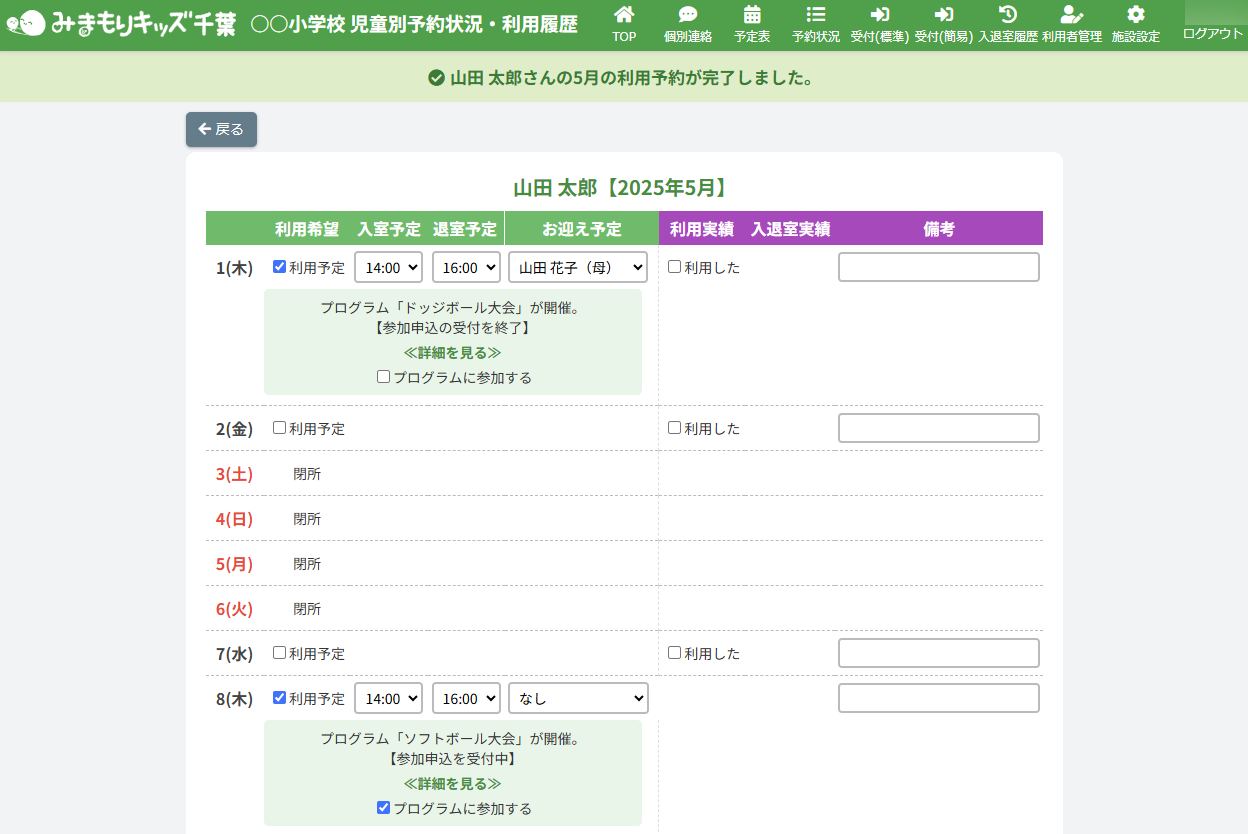This screenshot has height=834, width=1248.
Task: Uncheck 利用予定 for 1(木)
Action: pos(280,267)
